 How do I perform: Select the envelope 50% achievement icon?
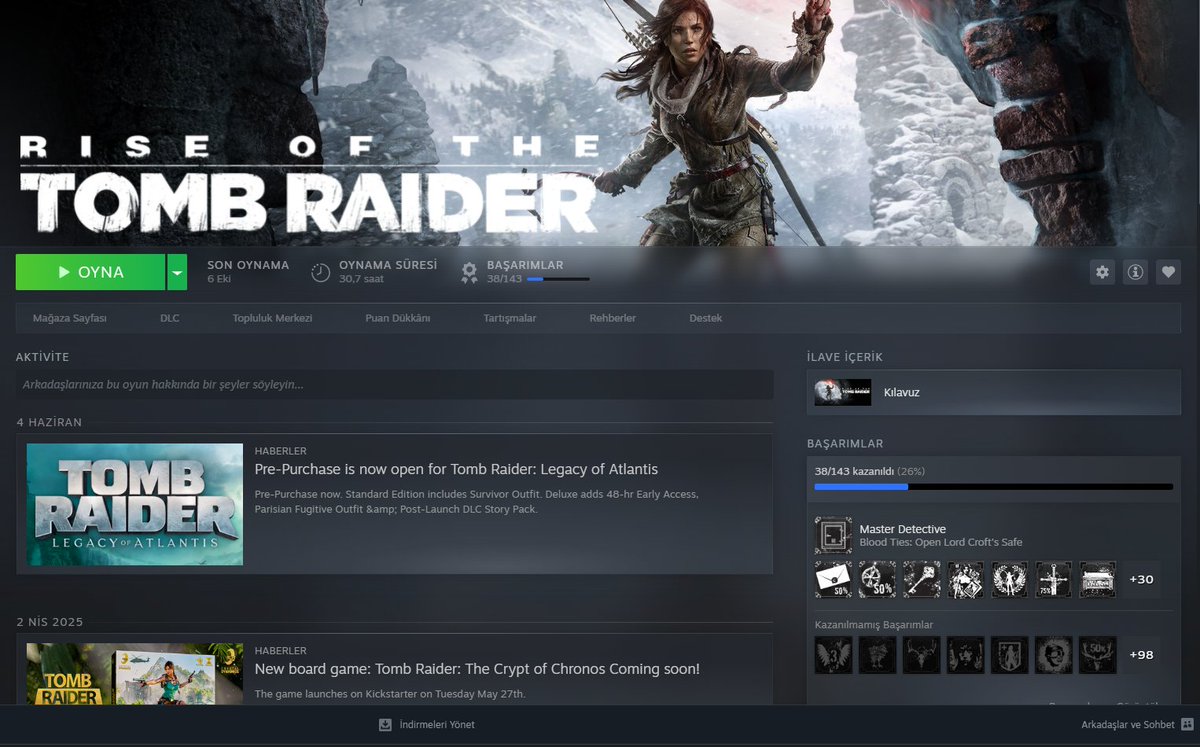tap(833, 579)
